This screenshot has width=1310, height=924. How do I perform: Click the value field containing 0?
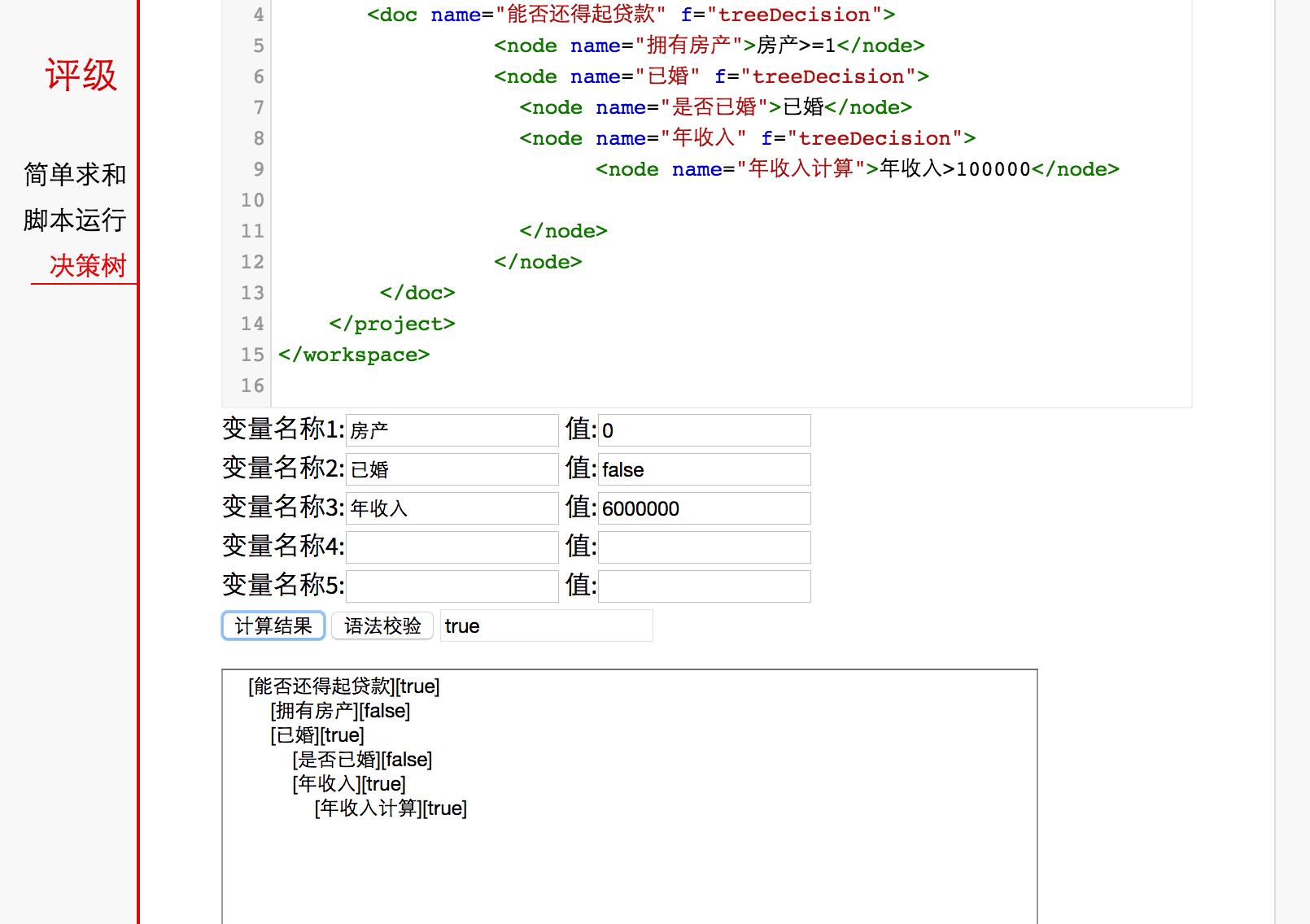[704, 430]
